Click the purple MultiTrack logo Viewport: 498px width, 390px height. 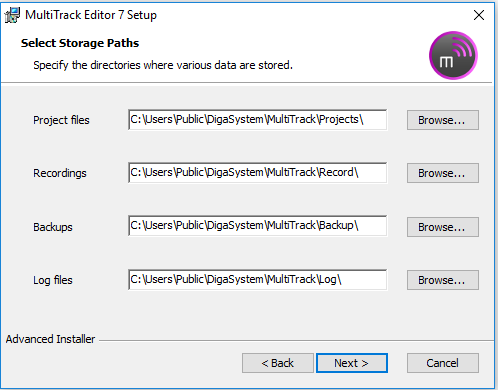click(x=453, y=55)
